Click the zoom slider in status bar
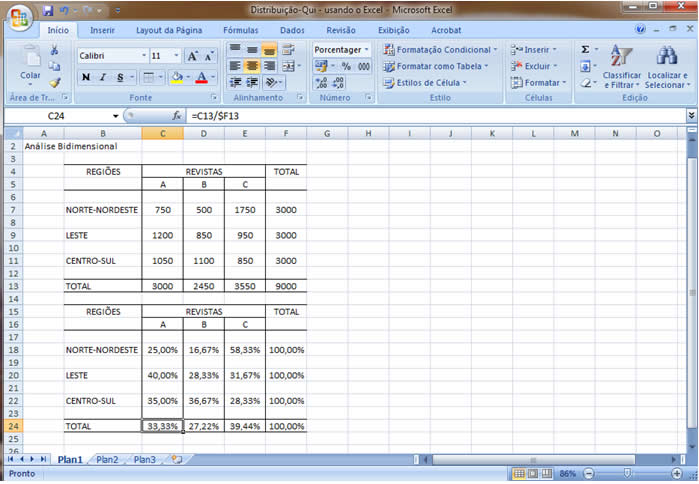The image size is (699, 484). click(627, 473)
